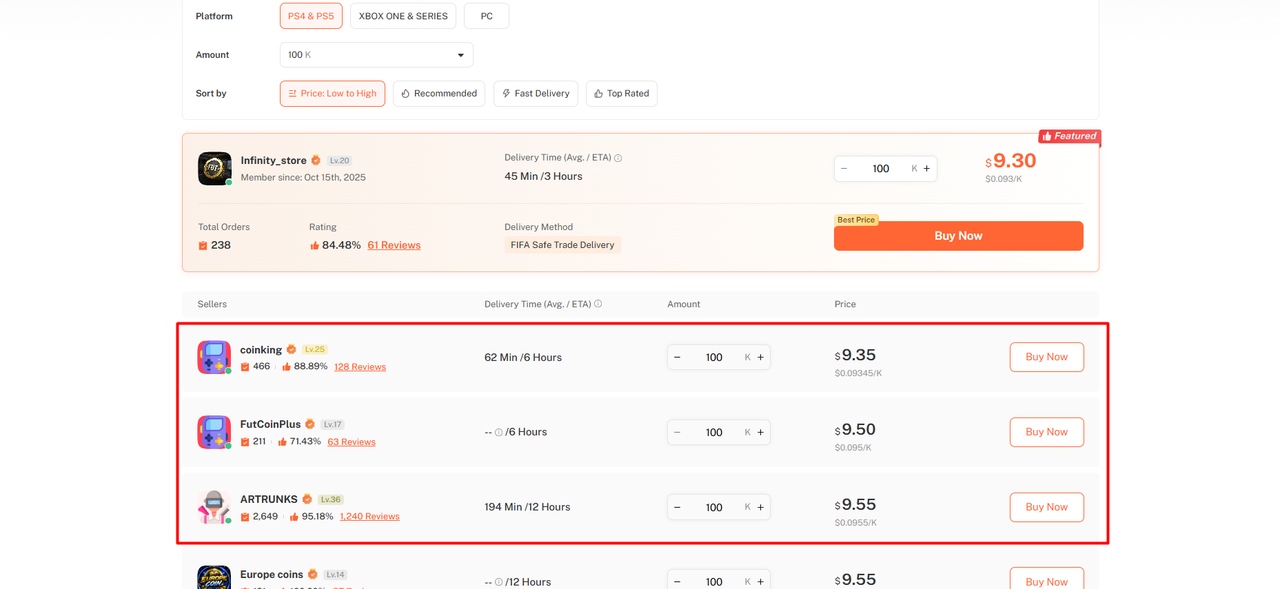Open coinking's 128 Reviews link
The height and width of the screenshot is (589, 1280).
pyautogui.click(x=360, y=367)
